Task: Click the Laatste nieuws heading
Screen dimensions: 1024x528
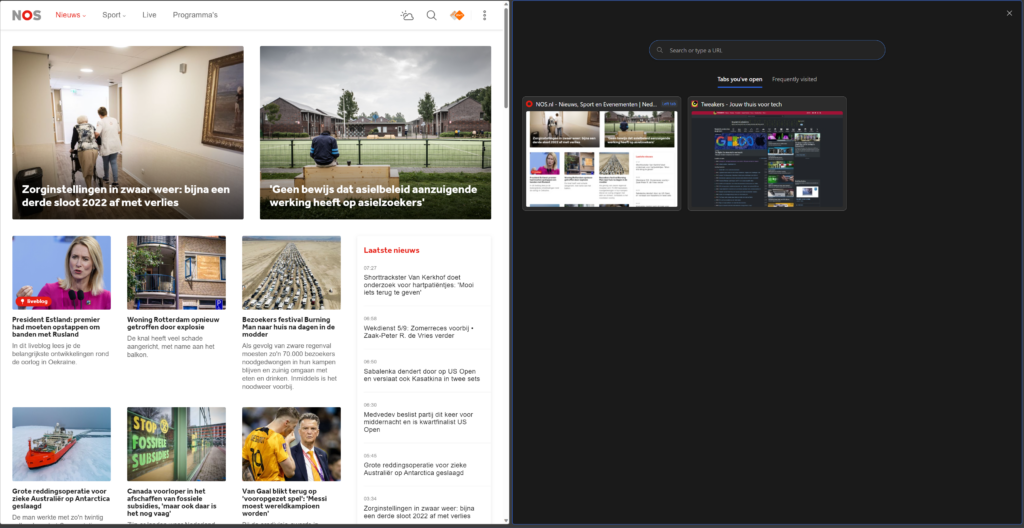Action: 391,250
